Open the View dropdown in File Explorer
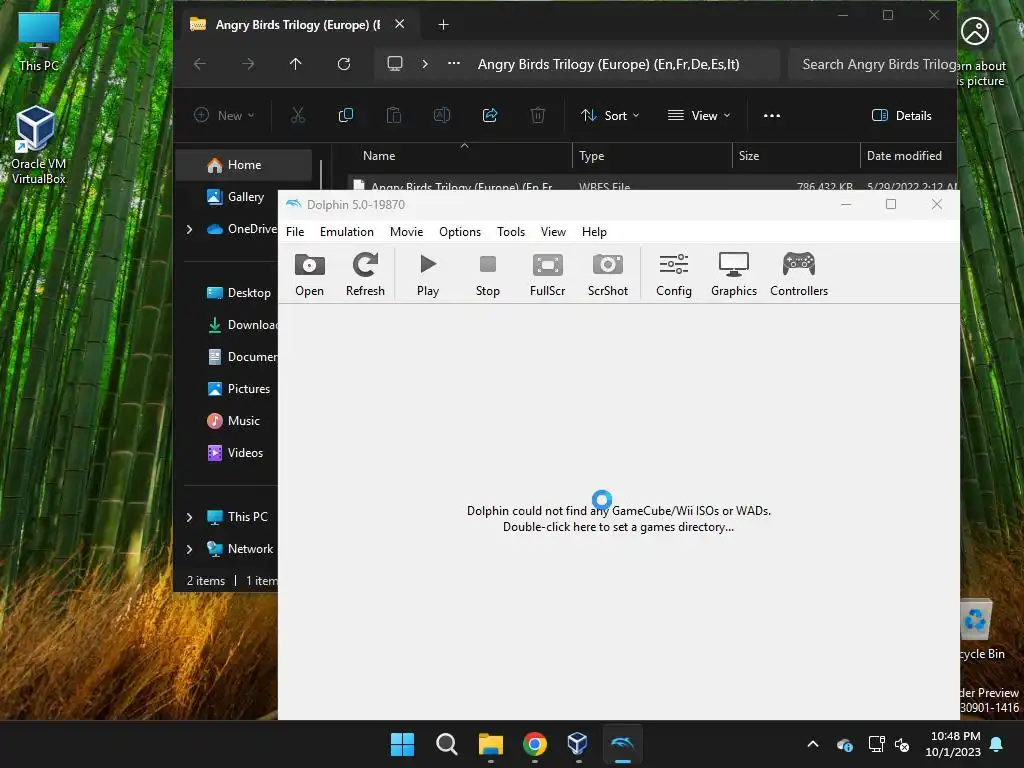 699,116
